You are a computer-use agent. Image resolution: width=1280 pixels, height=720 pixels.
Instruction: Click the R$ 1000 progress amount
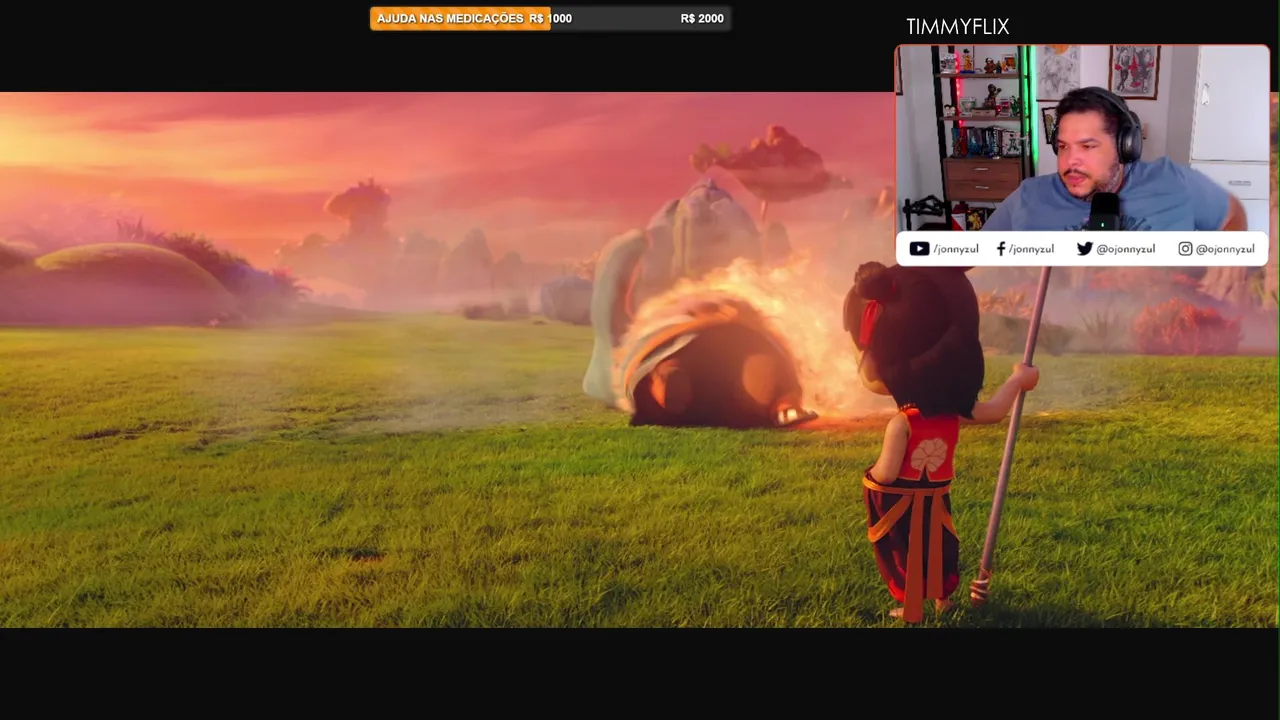551,19
